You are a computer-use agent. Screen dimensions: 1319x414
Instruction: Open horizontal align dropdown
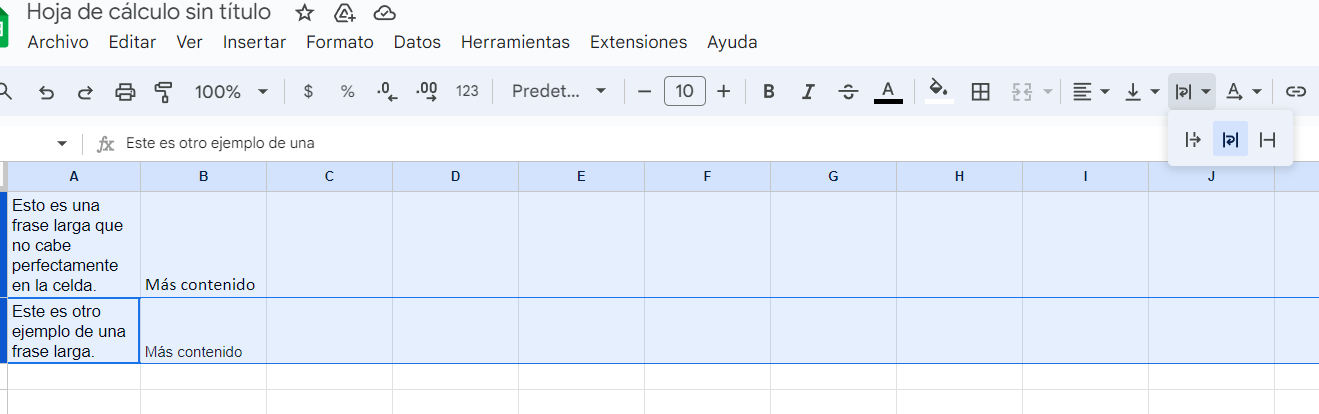[1090, 92]
